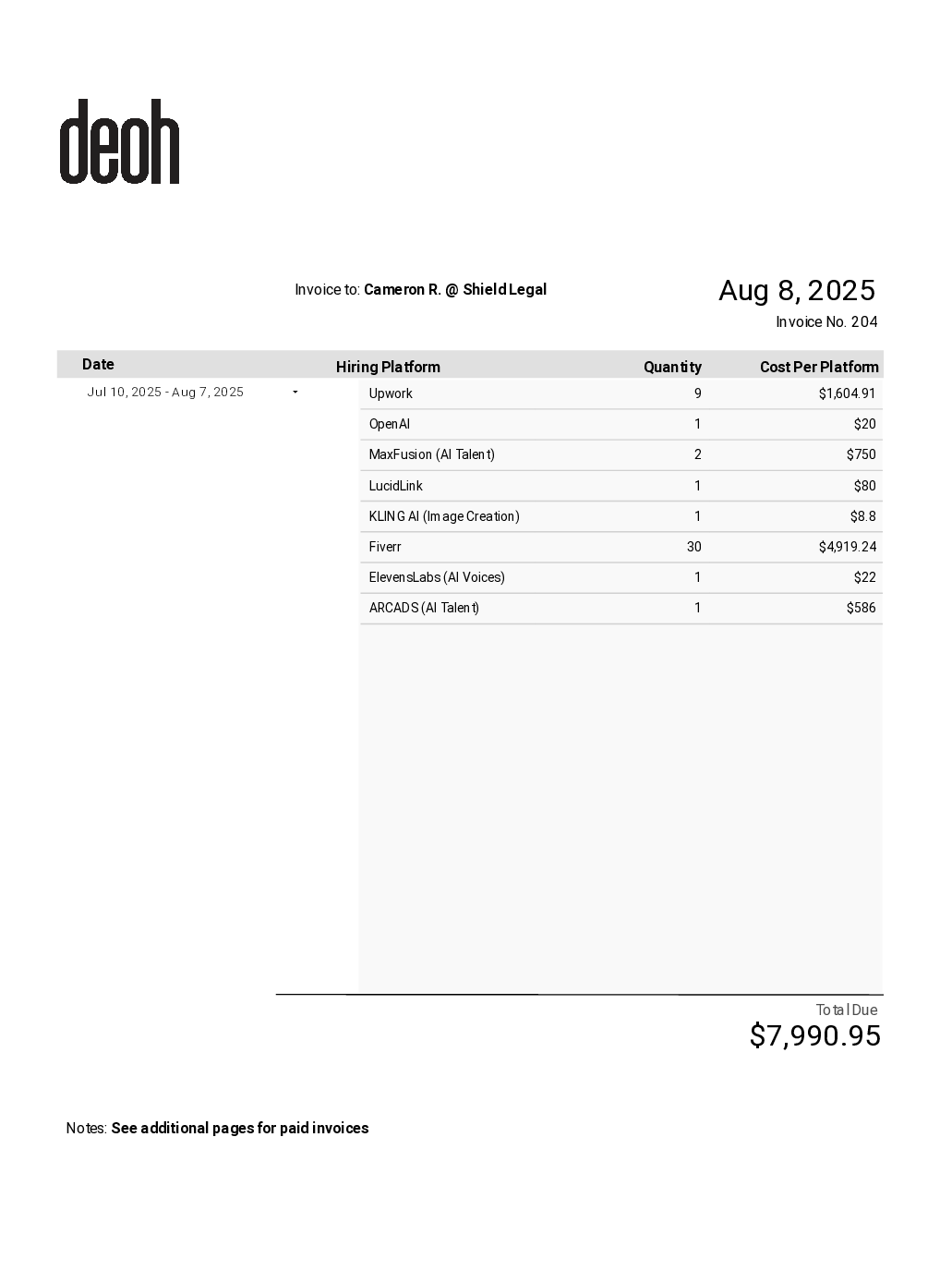
Task: Click the Fiverr platform entry
Action: [385, 547]
